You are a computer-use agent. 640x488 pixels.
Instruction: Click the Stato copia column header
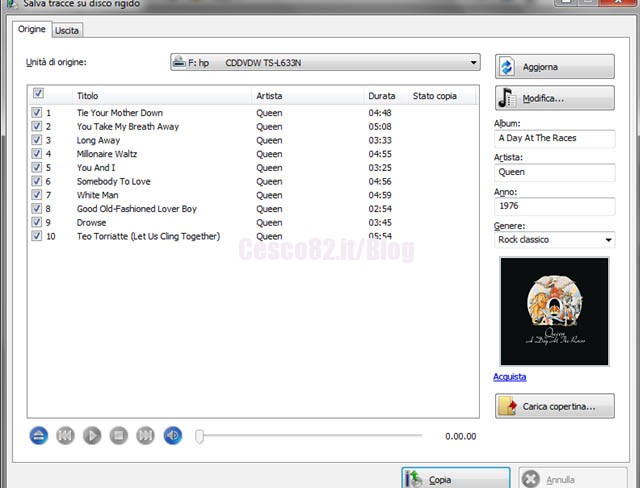[442, 96]
